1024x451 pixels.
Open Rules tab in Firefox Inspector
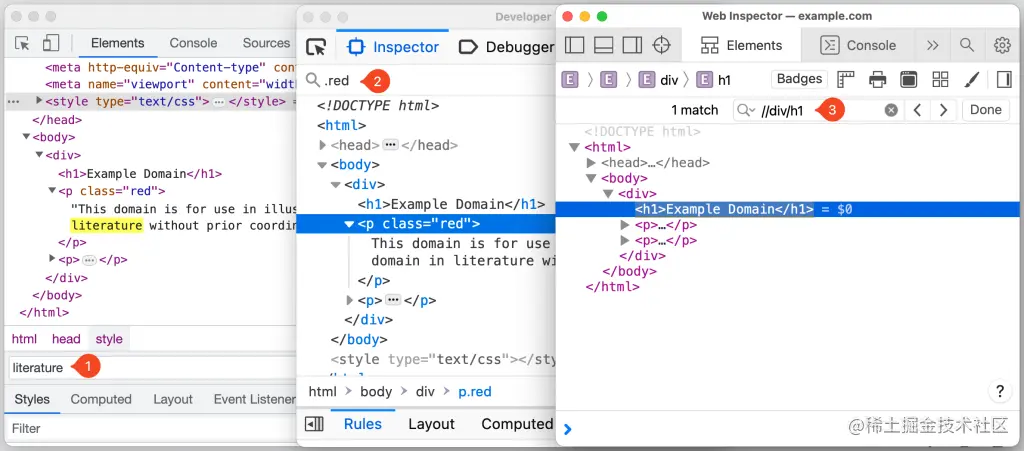click(x=362, y=424)
